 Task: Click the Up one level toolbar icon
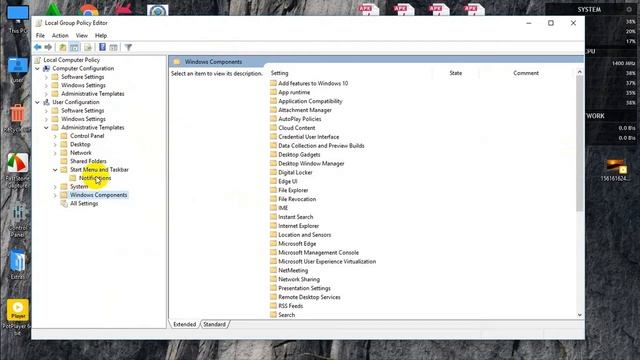click(x=62, y=47)
